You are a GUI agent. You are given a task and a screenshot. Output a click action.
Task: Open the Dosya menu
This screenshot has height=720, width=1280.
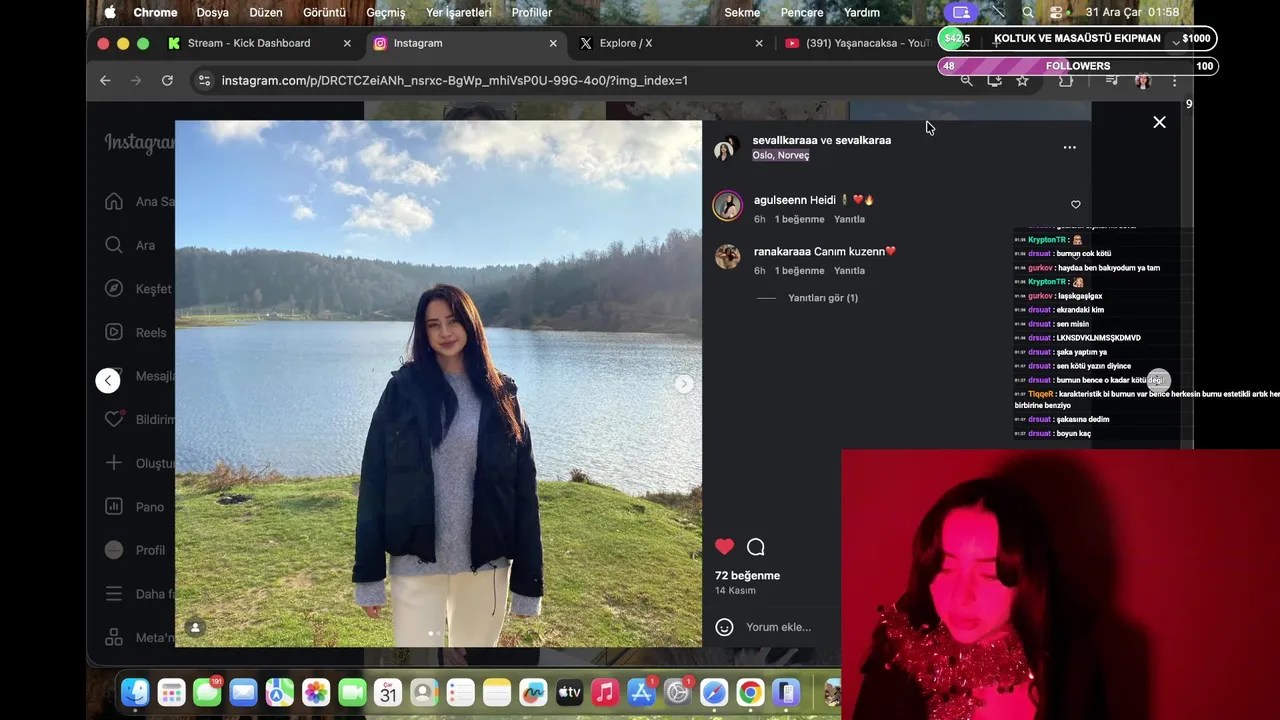click(213, 12)
